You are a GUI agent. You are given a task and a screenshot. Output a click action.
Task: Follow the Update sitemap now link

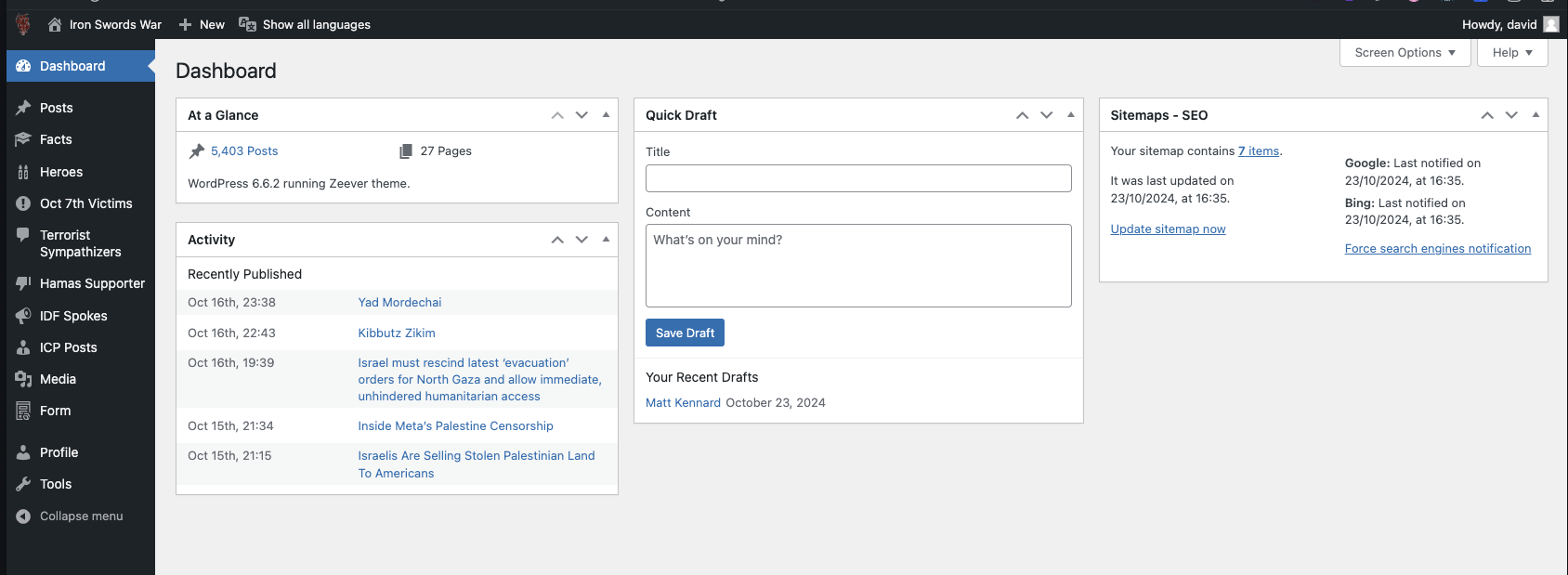click(1168, 229)
